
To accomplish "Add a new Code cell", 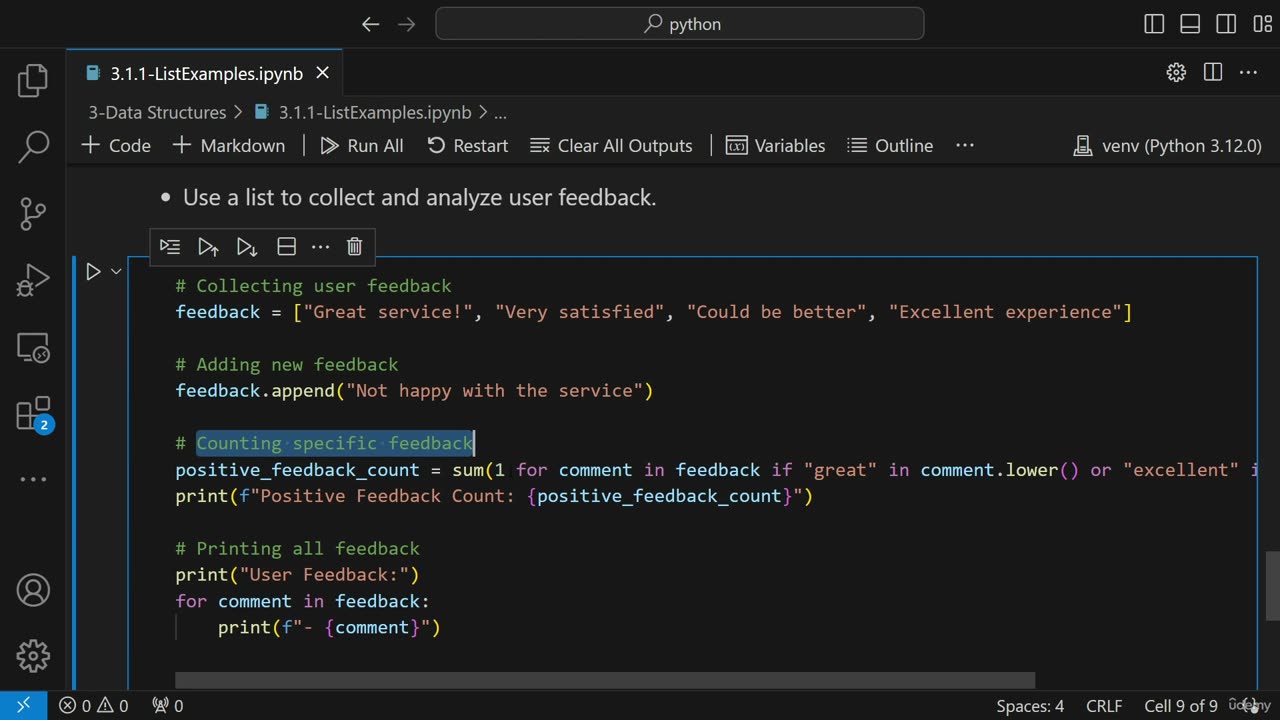I will pyautogui.click(x=116, y=145).
